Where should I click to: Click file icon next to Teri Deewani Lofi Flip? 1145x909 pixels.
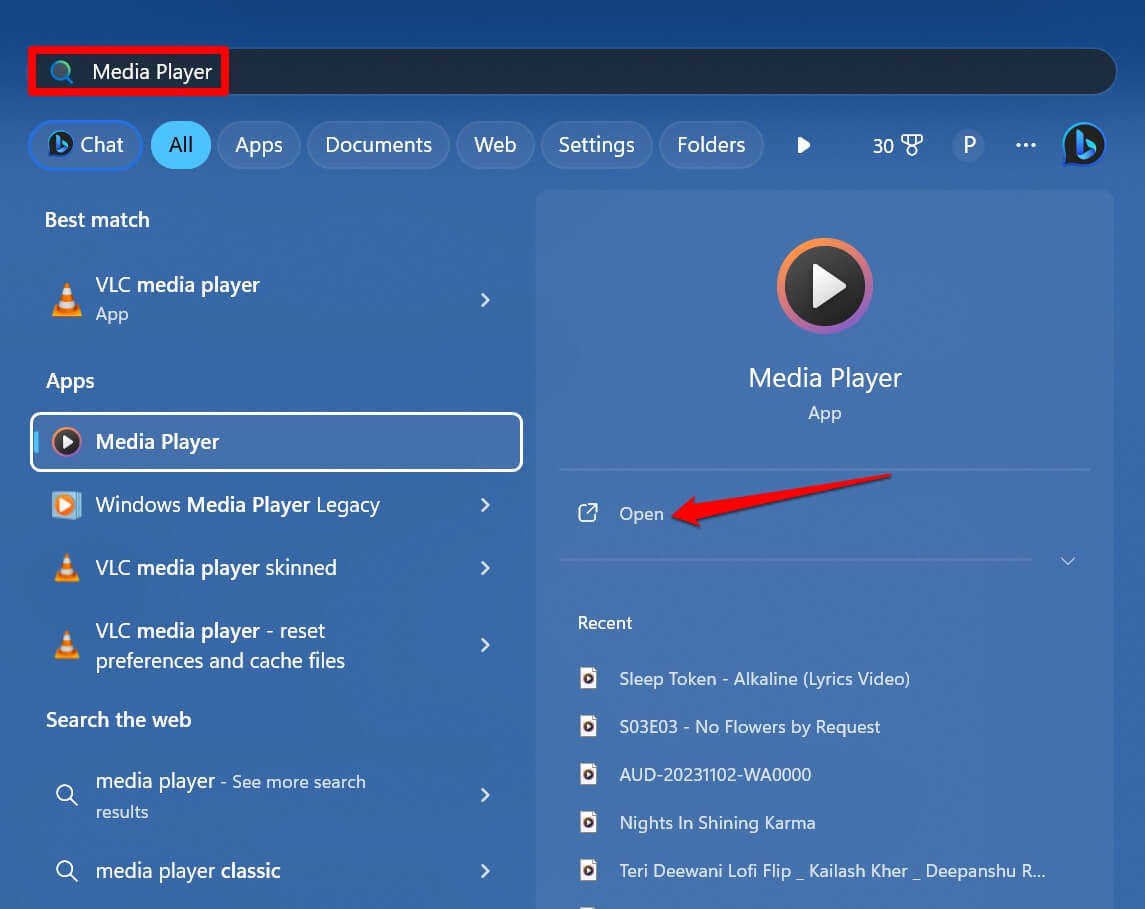(589, 870)
